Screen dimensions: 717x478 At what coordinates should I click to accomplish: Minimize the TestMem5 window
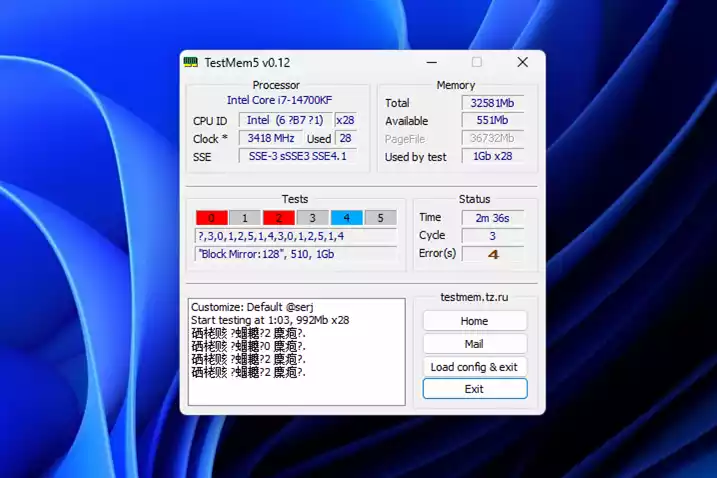[x=432, y=62]
